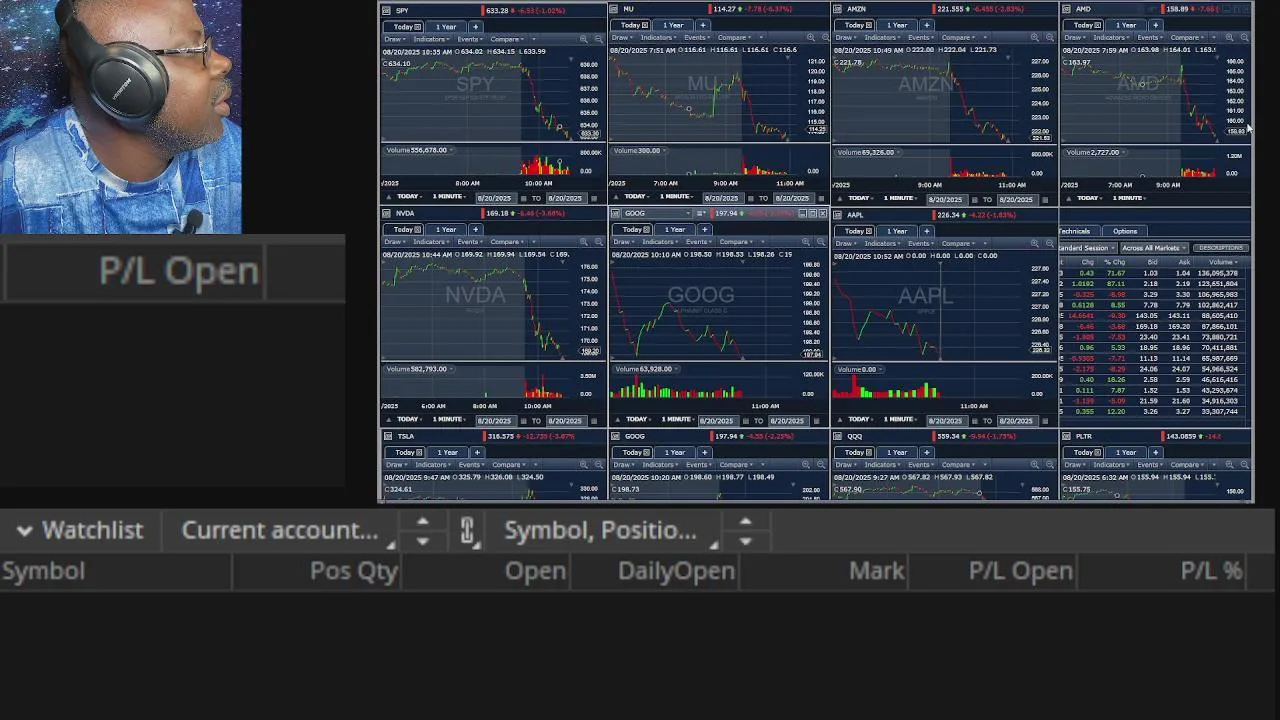Open the Symbol, Positio... dropdown
The width and height of the screenshot is (1280, 720).
pos(610,530)
